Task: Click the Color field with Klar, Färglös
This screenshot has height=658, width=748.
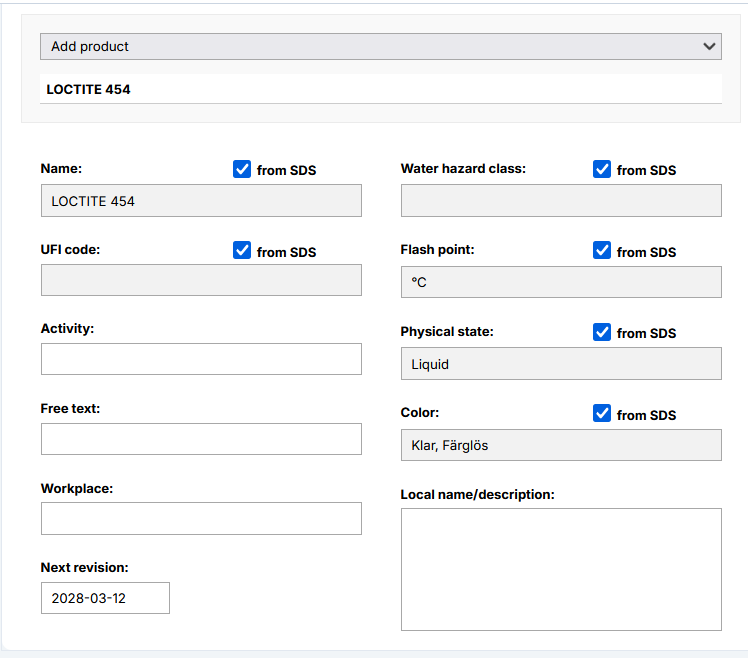Action: pyautogui.click(x=561, y=445)
